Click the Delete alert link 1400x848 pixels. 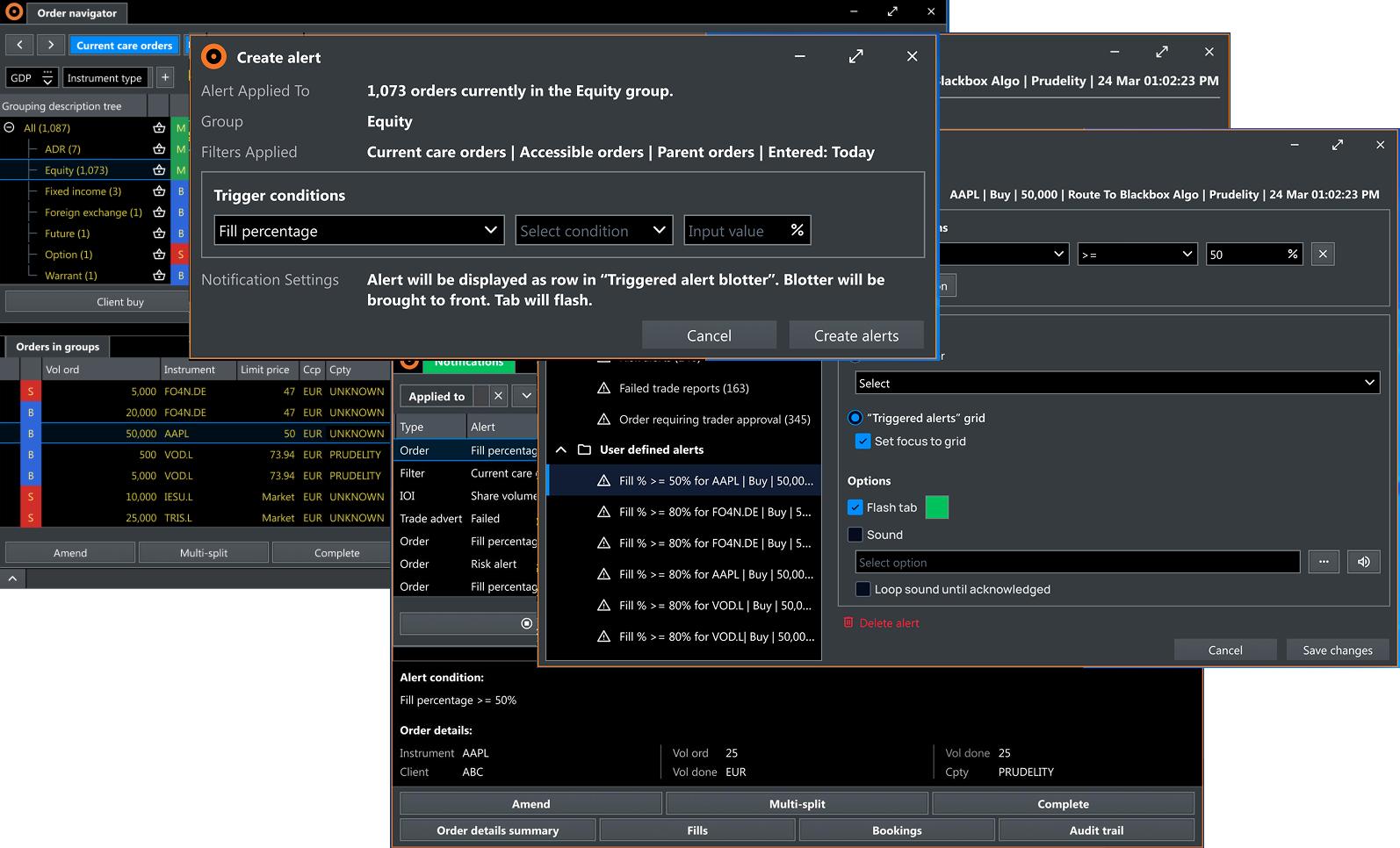(x=881, y=623)
